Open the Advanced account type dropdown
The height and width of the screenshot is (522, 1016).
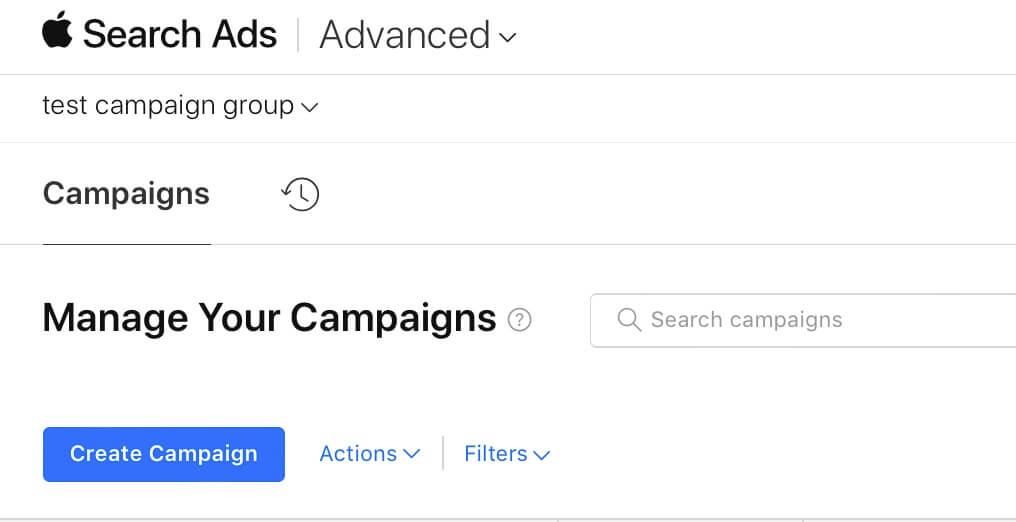(x=418, y=36)
